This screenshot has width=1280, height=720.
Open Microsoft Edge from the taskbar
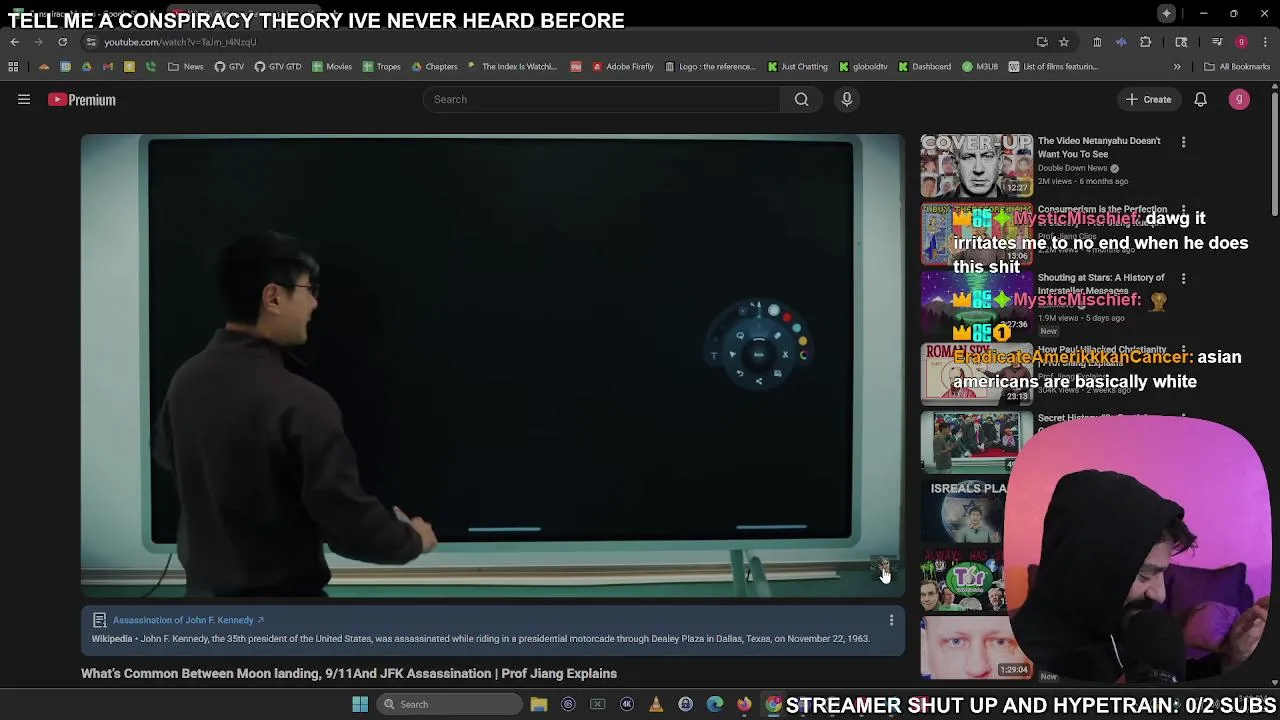715,704
